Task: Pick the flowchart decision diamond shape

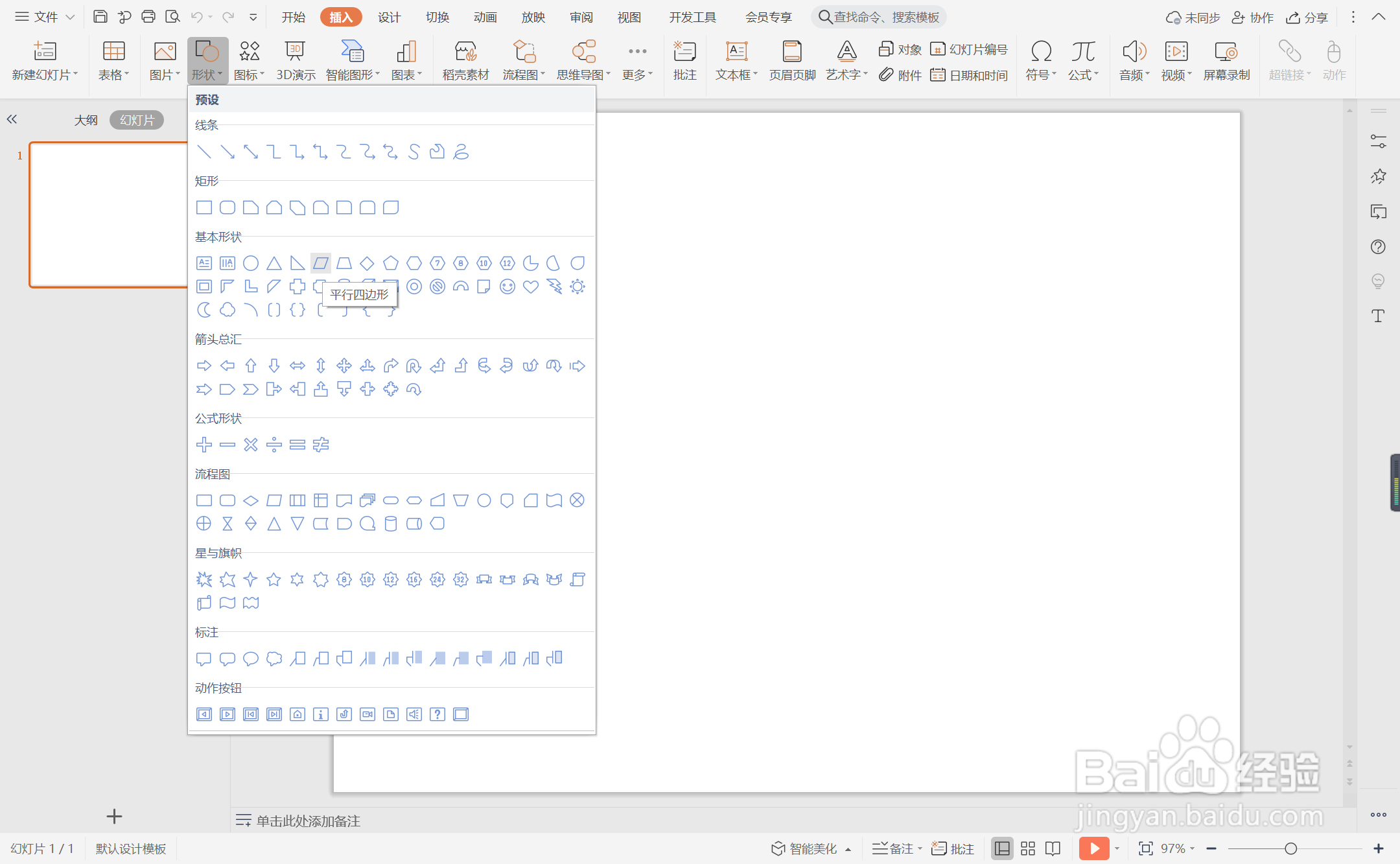Action: (251, 500)
